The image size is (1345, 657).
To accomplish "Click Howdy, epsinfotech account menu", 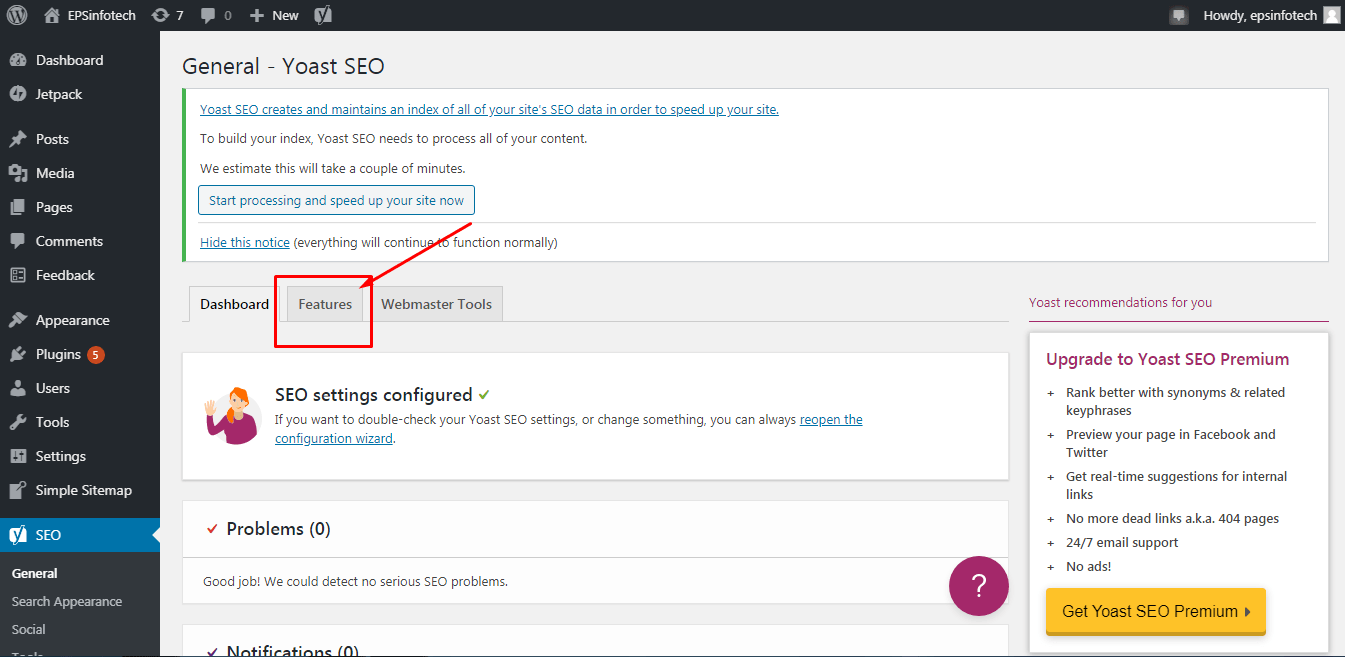I will (x=1271, y=15).
